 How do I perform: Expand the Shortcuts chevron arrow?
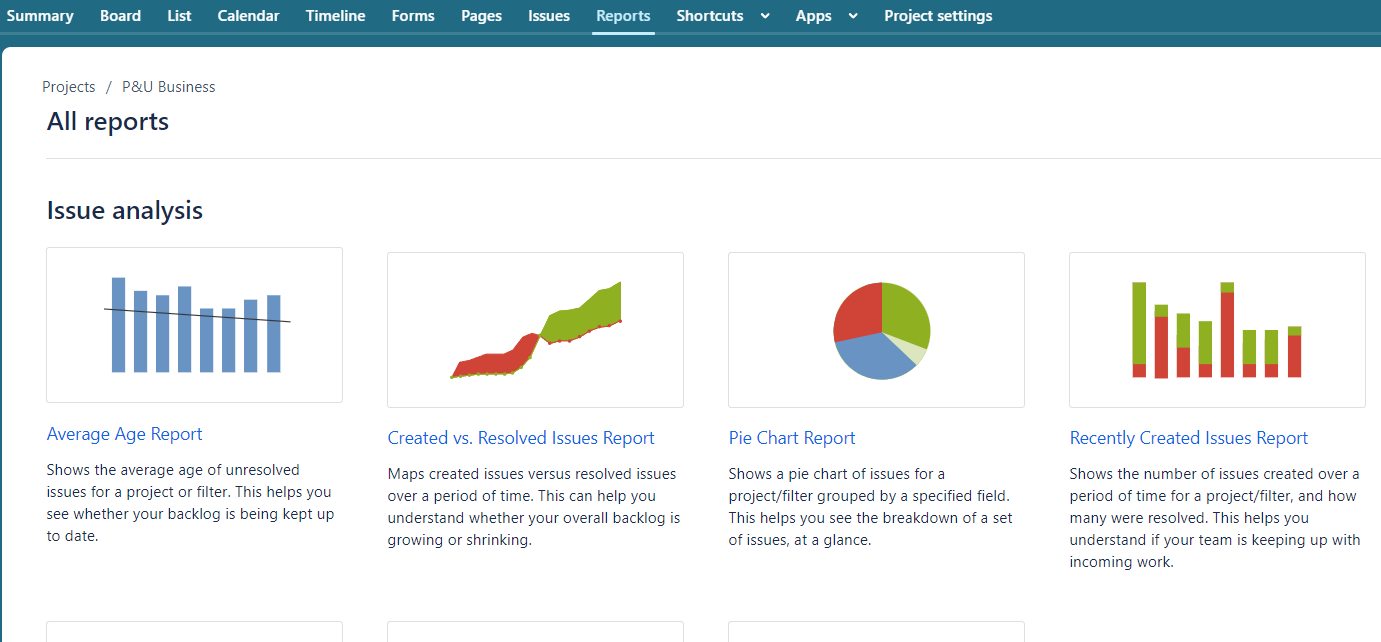point(764,17)
